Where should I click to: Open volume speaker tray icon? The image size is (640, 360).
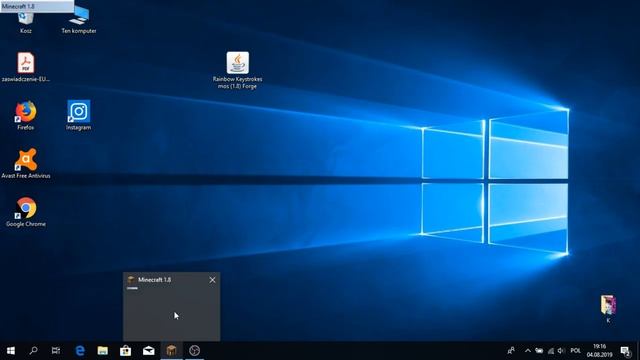point(561,351)
